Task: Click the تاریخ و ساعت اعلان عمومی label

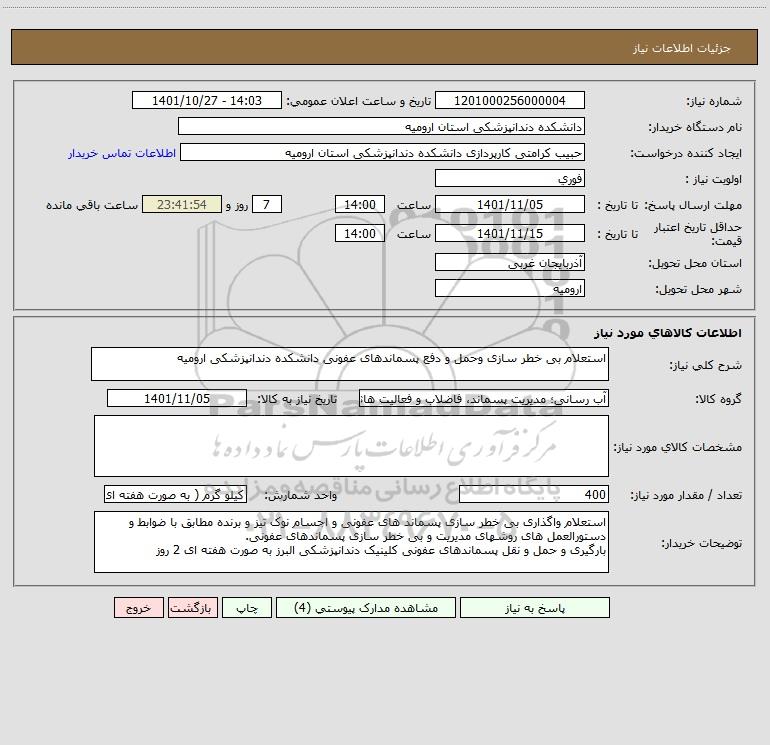Action: click(x=358, y=101)
